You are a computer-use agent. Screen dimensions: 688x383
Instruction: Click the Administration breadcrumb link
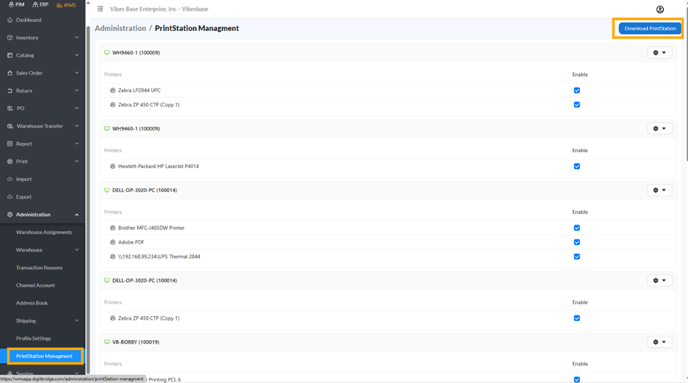[120, 28]
